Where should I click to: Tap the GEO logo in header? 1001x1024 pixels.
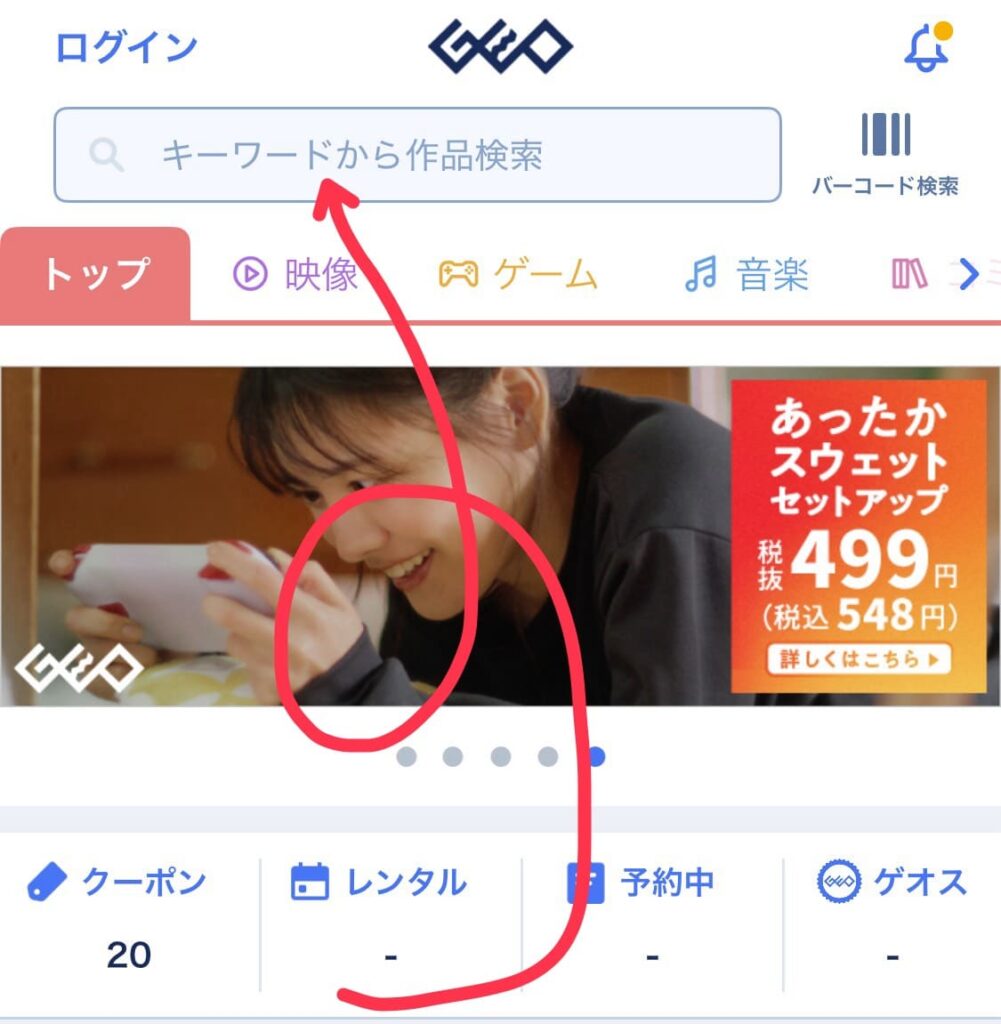500,46
